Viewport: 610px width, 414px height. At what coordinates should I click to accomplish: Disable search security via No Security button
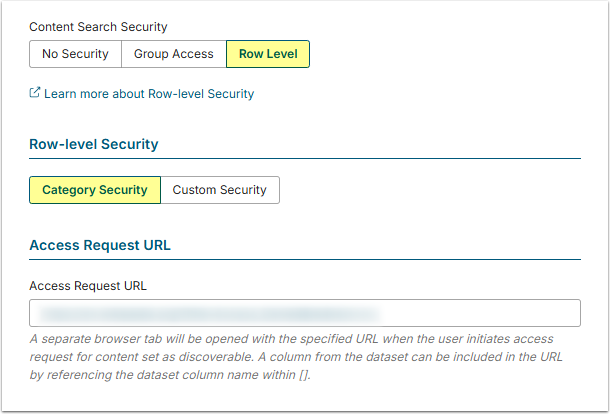coord(75,54)
